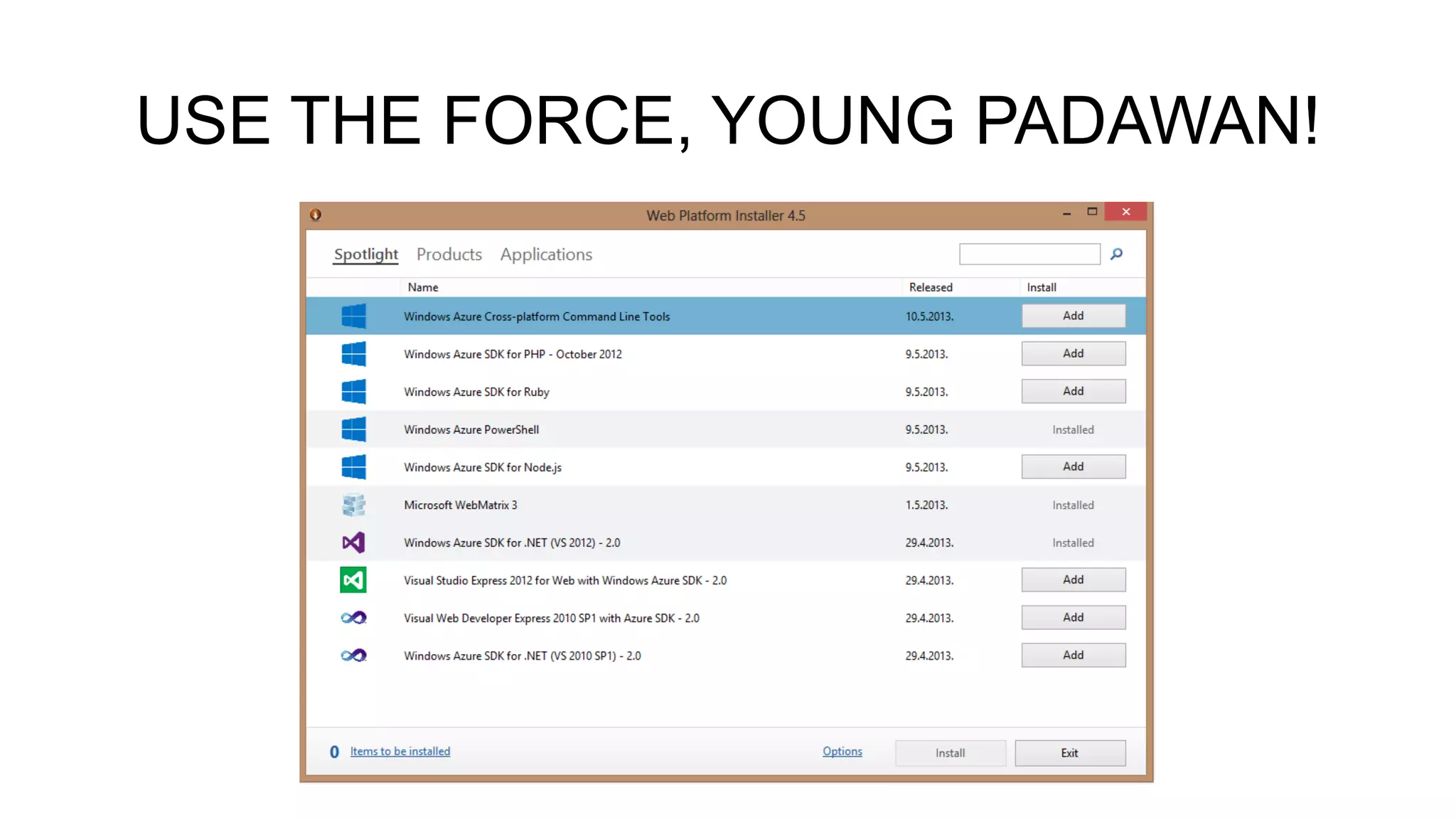
Task: Open the Applications tab
Action: click(x=546, y=255)
